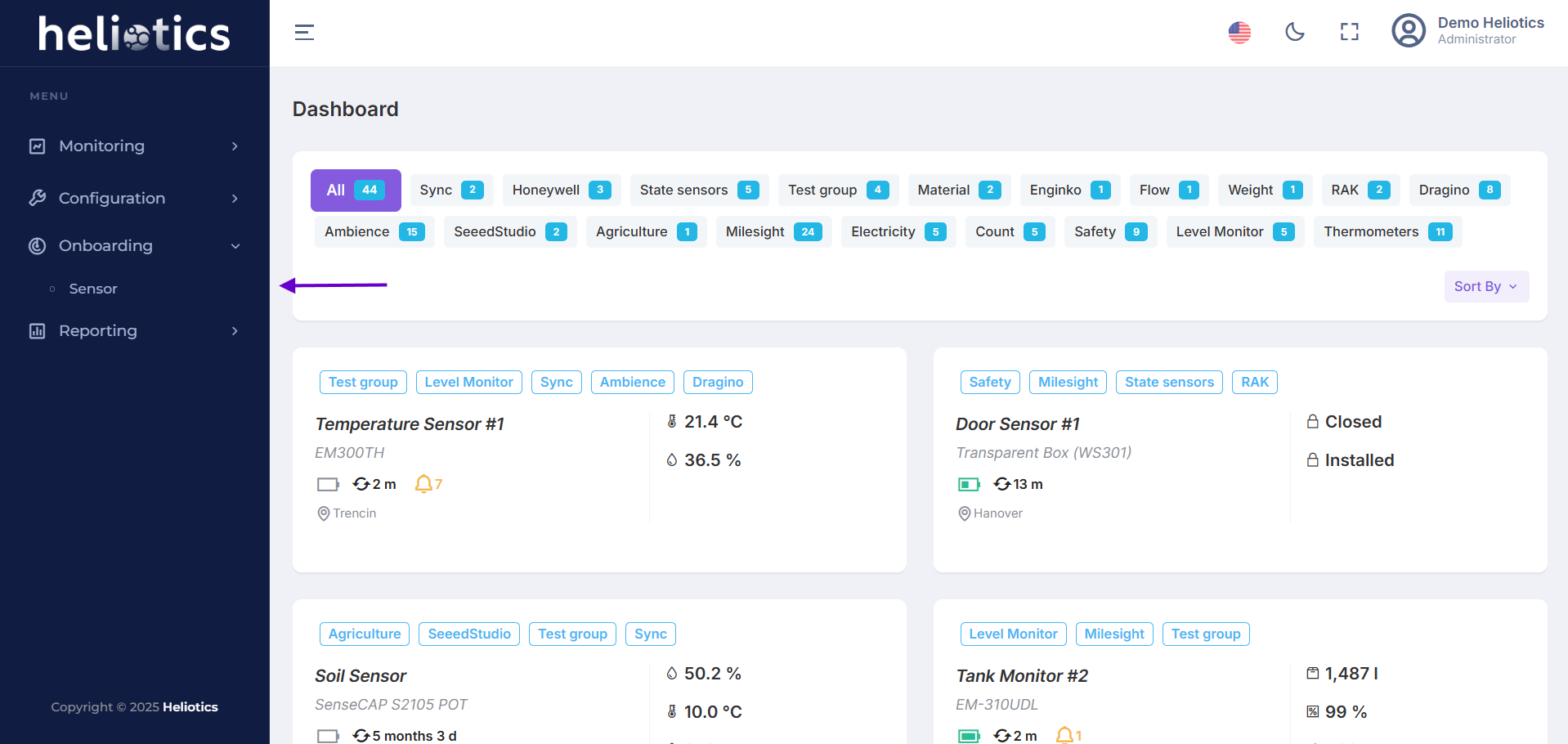Filter by Milesight 24 group in filter bar
Image resolution: width=1568 pixels, height=744 pixels.
(x=773, y=231)
